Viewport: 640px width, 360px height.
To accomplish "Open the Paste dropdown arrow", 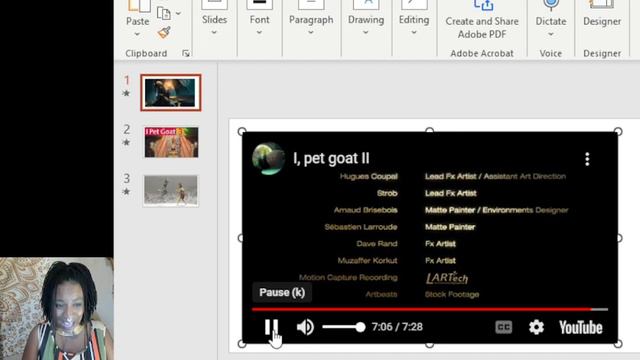I will pyautogui.click(x=137, y=34).
